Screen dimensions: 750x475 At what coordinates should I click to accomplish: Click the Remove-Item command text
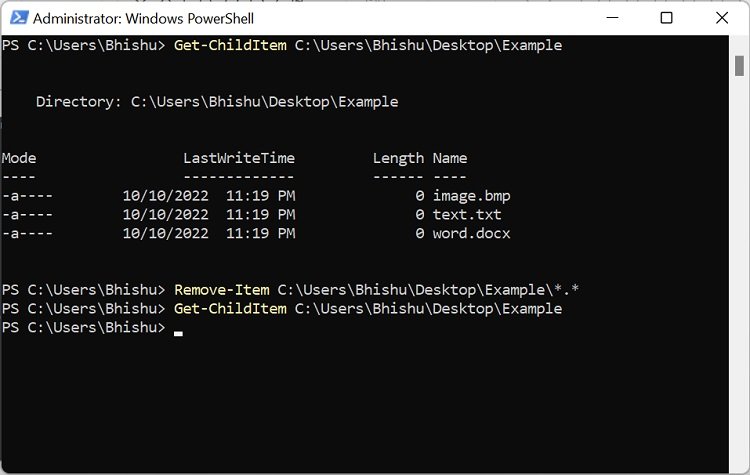pyautogui.click(x=221, y=290)
